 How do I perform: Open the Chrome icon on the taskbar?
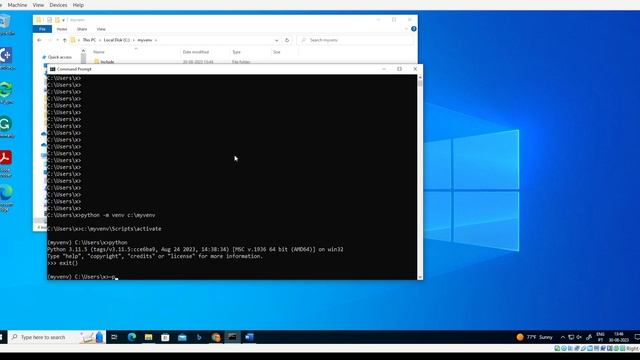(216, 337)
